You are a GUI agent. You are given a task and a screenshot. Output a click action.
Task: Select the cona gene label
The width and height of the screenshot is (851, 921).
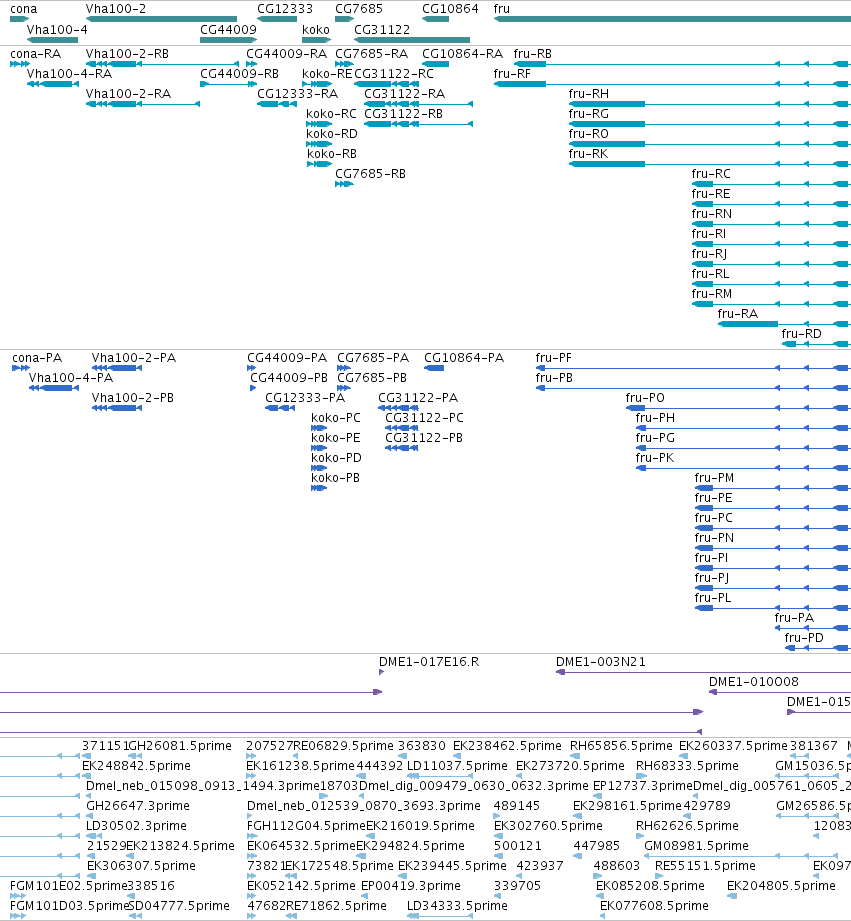point(23,9)
